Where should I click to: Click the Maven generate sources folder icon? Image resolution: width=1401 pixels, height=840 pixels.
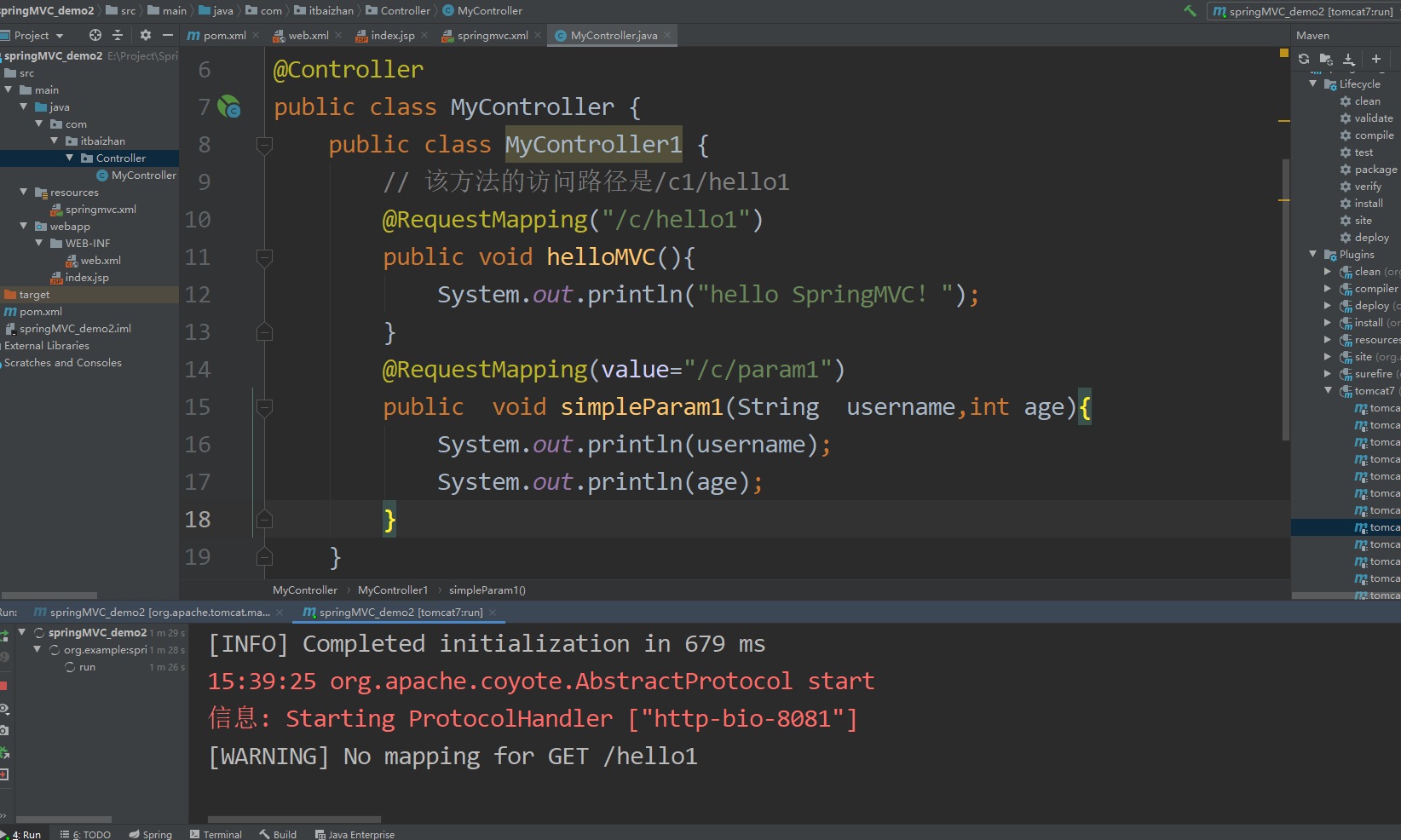pos(1326,59)
